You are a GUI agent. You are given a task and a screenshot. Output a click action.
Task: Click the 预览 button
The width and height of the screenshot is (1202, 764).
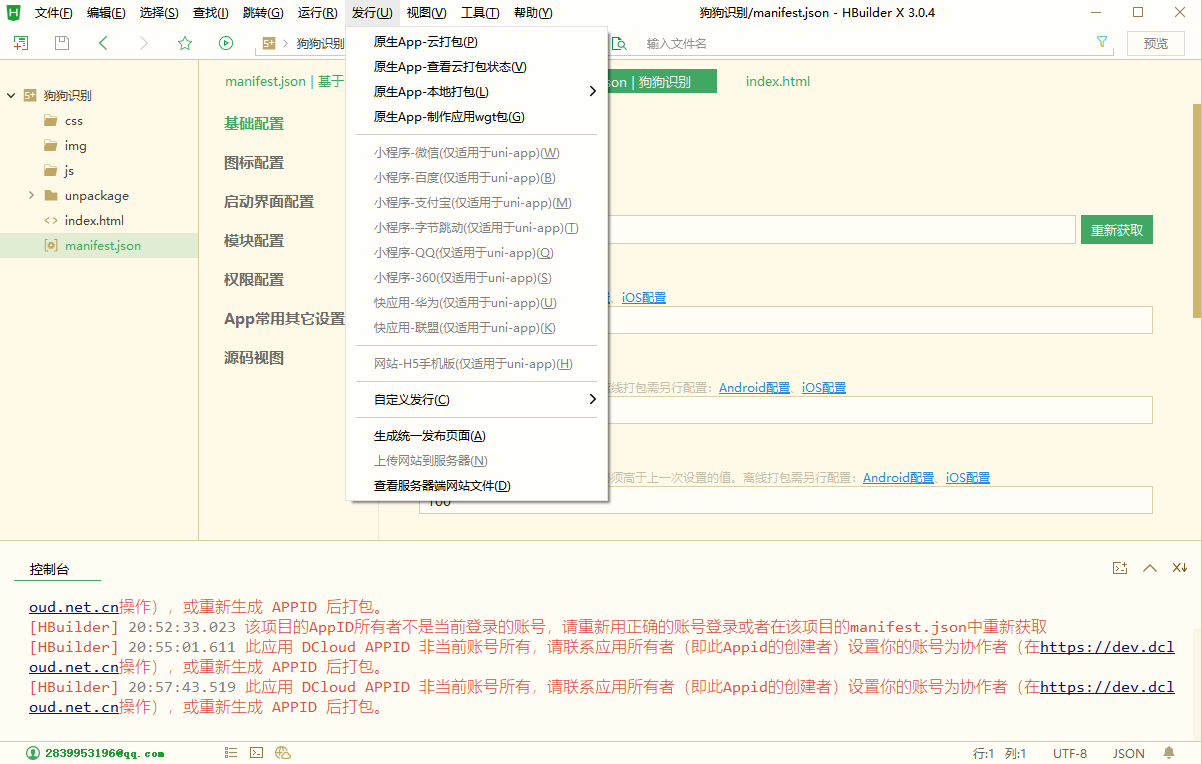[x=1156, y=43]
